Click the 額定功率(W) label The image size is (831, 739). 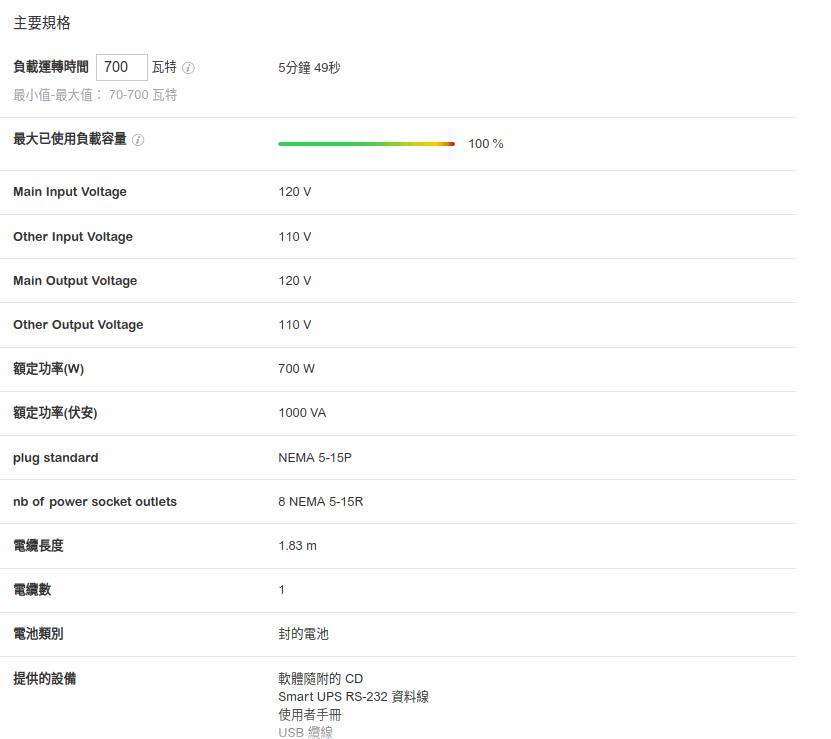click(x=49, y=369)
